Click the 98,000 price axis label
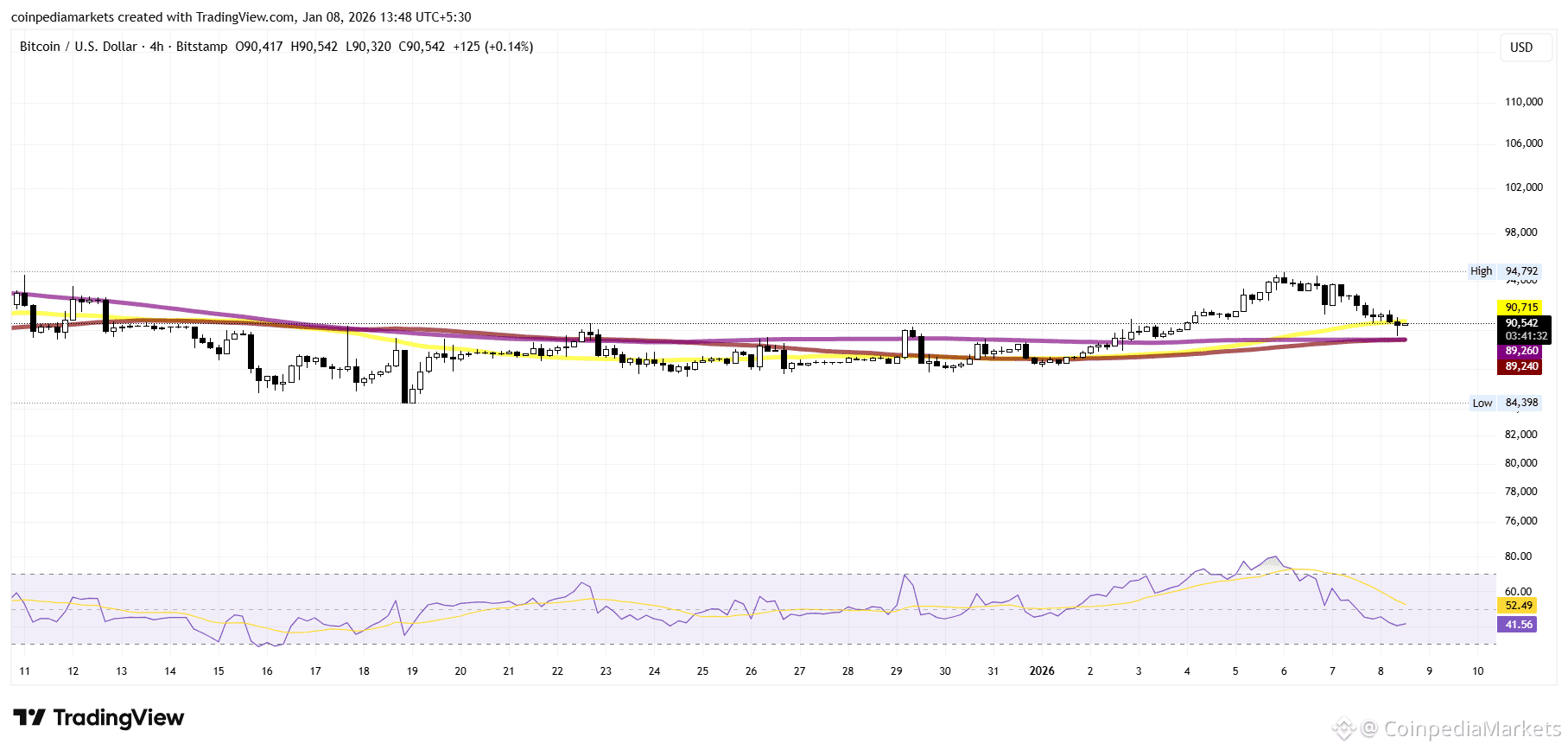Screen dimensions: 1568x750 click(x=1521, y=232)
